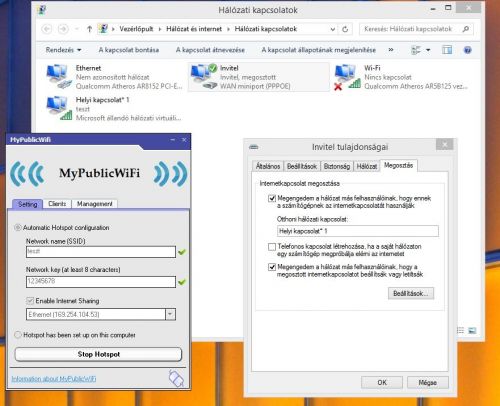The image size is (500, 406).
Task: Check Telefonos kapcsolat létrehozása option
Action: coord(272,247)
